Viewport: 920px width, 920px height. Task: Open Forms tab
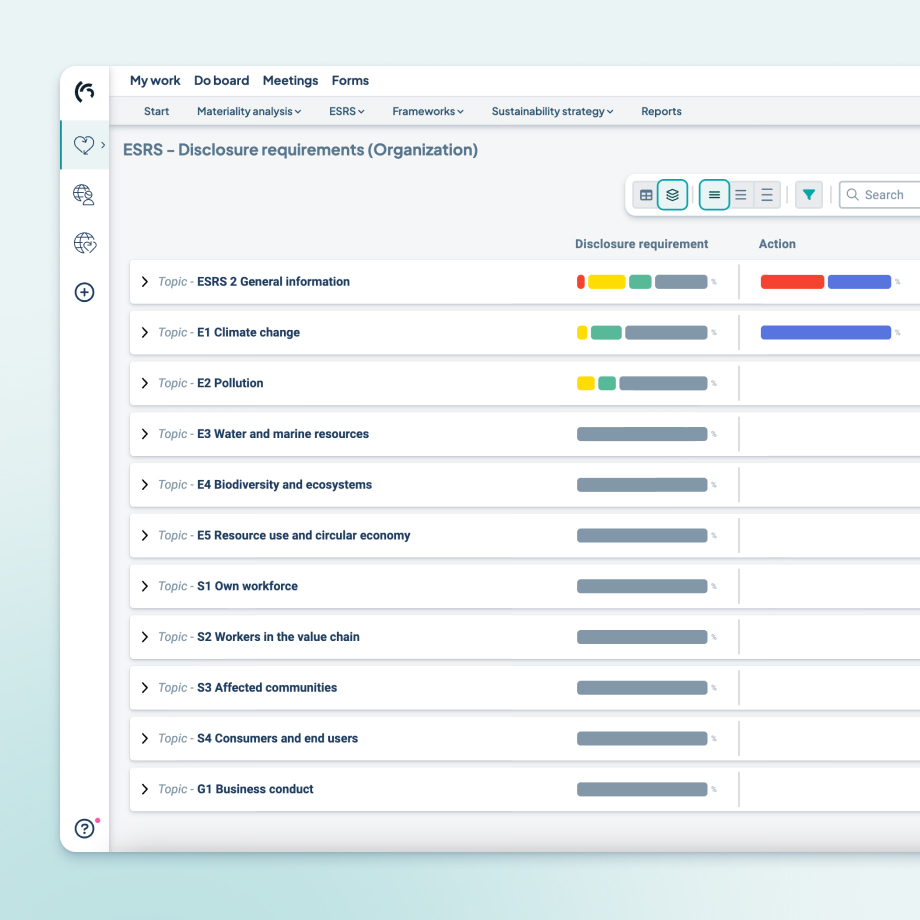[350, 80]
